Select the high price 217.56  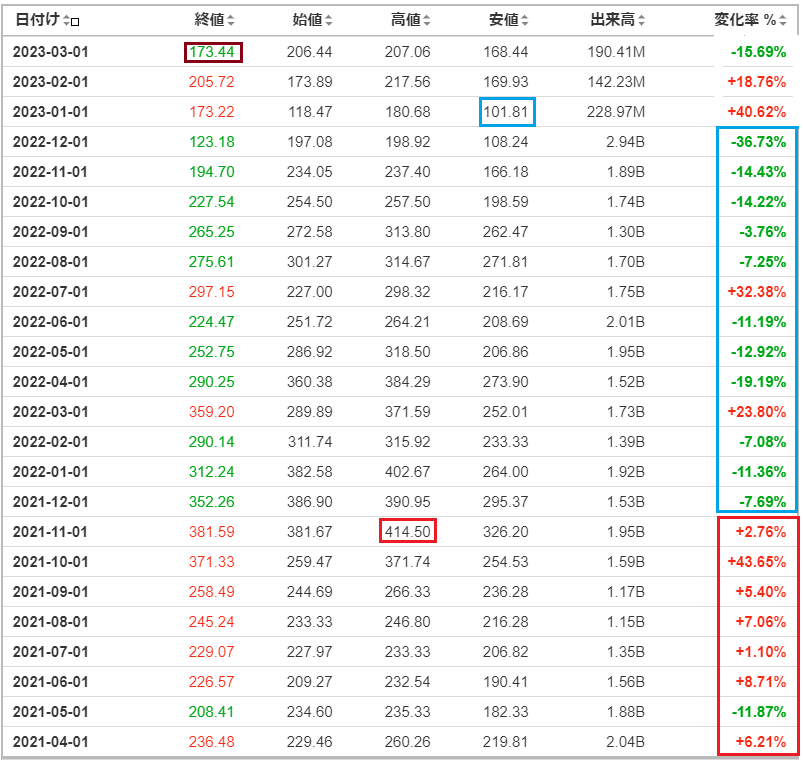pos(408,82)
